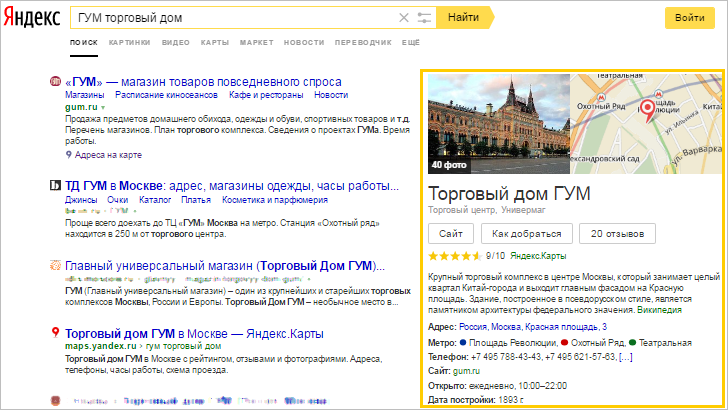Open advanced search settings icon

pos(424,18)
